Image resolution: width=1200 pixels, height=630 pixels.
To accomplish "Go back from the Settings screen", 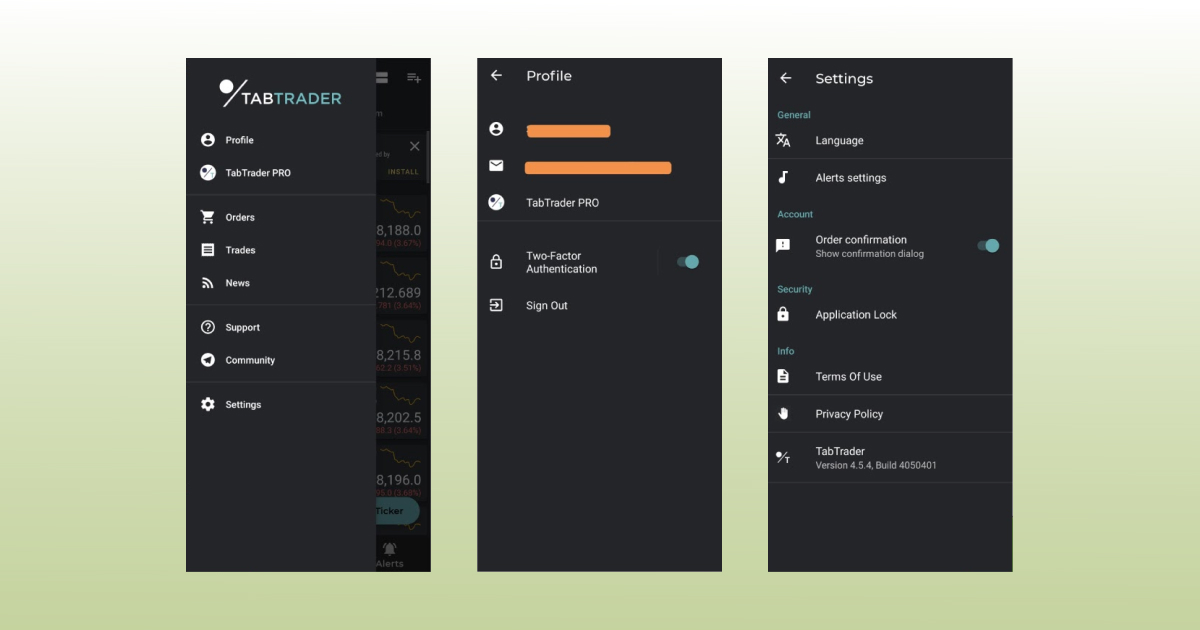I will click(x=786, y=79).
